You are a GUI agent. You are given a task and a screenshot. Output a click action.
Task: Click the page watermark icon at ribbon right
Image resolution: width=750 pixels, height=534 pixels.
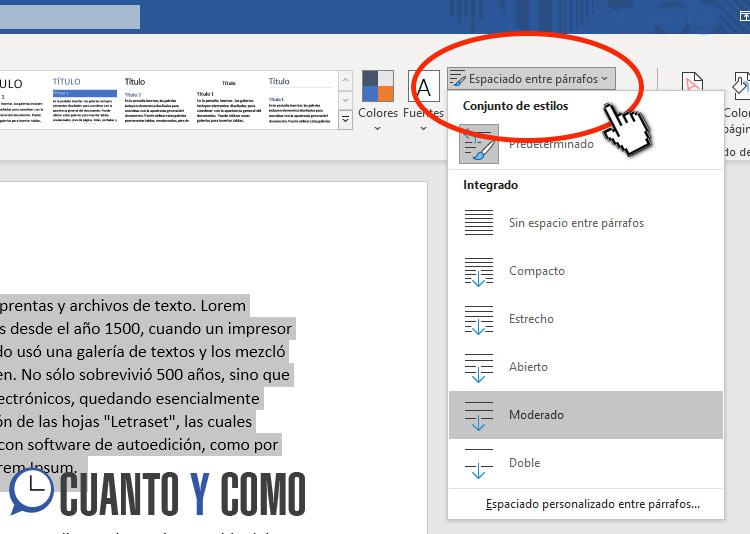click(692, 87)
